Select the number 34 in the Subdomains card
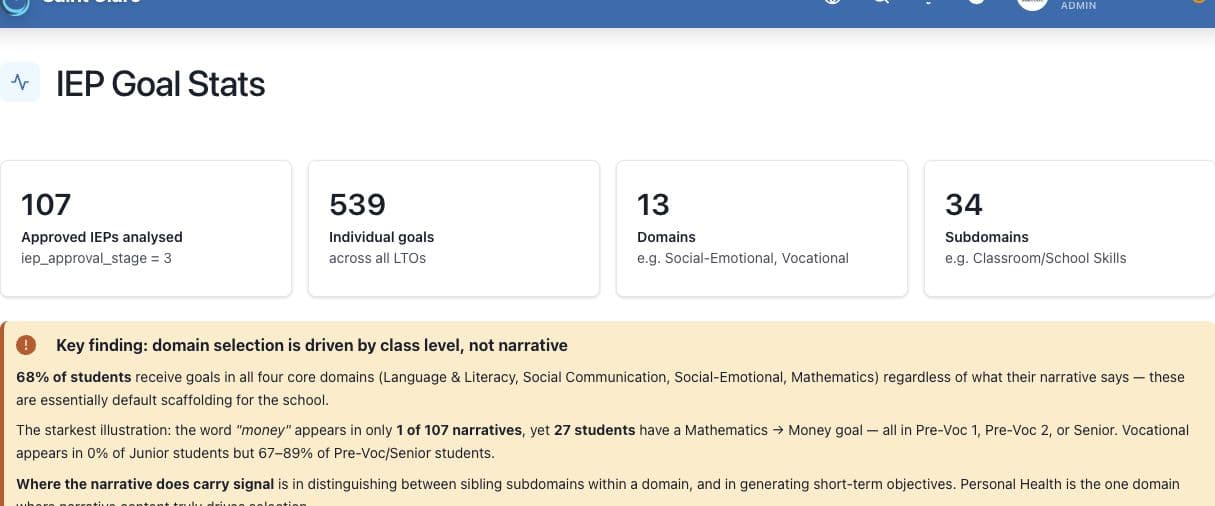This screenshot has width=1215, height=506. coord(964,205)
